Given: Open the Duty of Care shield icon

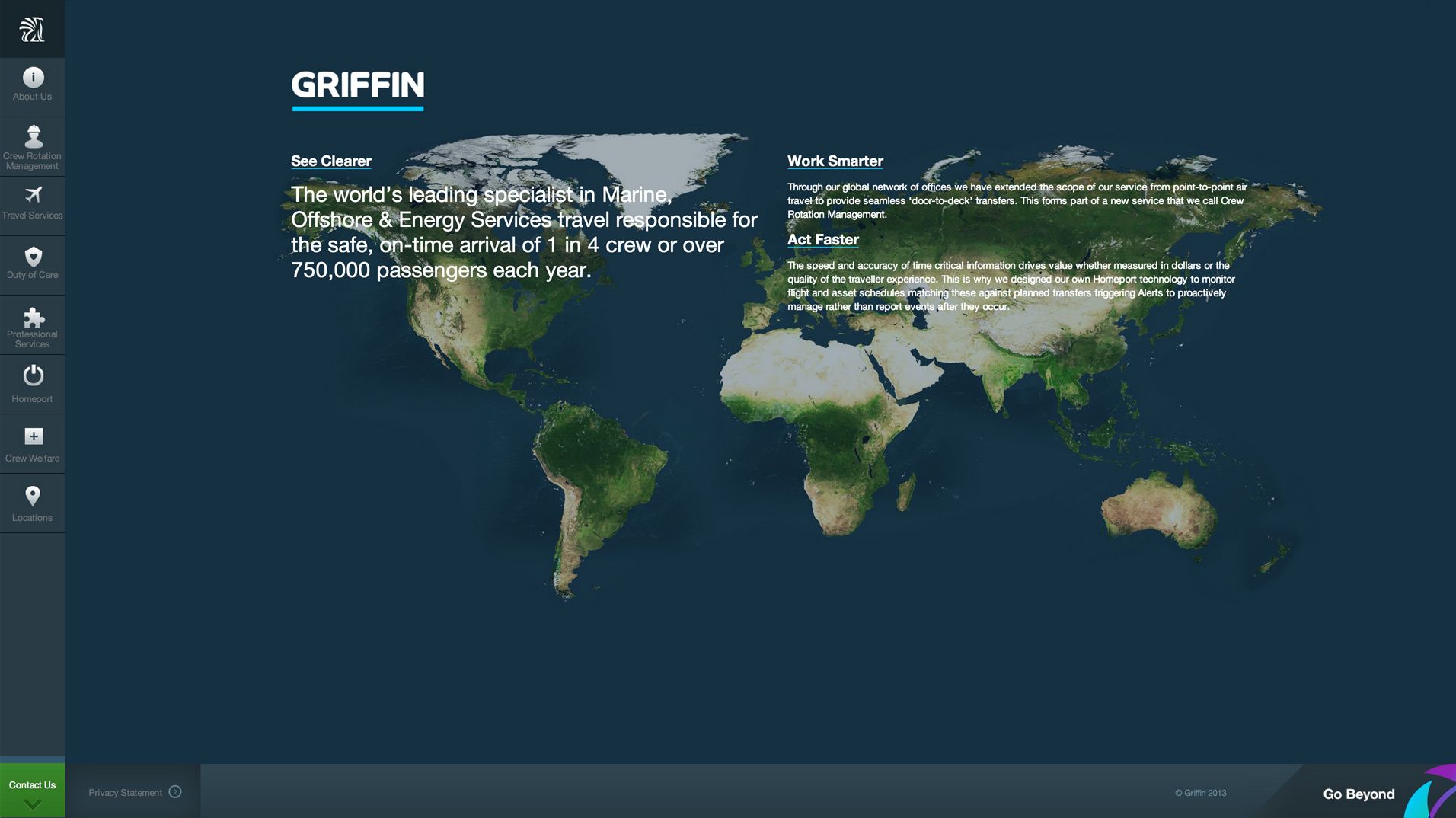Looking at the screenshot, I should pyautogui.click(x=33, y=256).
